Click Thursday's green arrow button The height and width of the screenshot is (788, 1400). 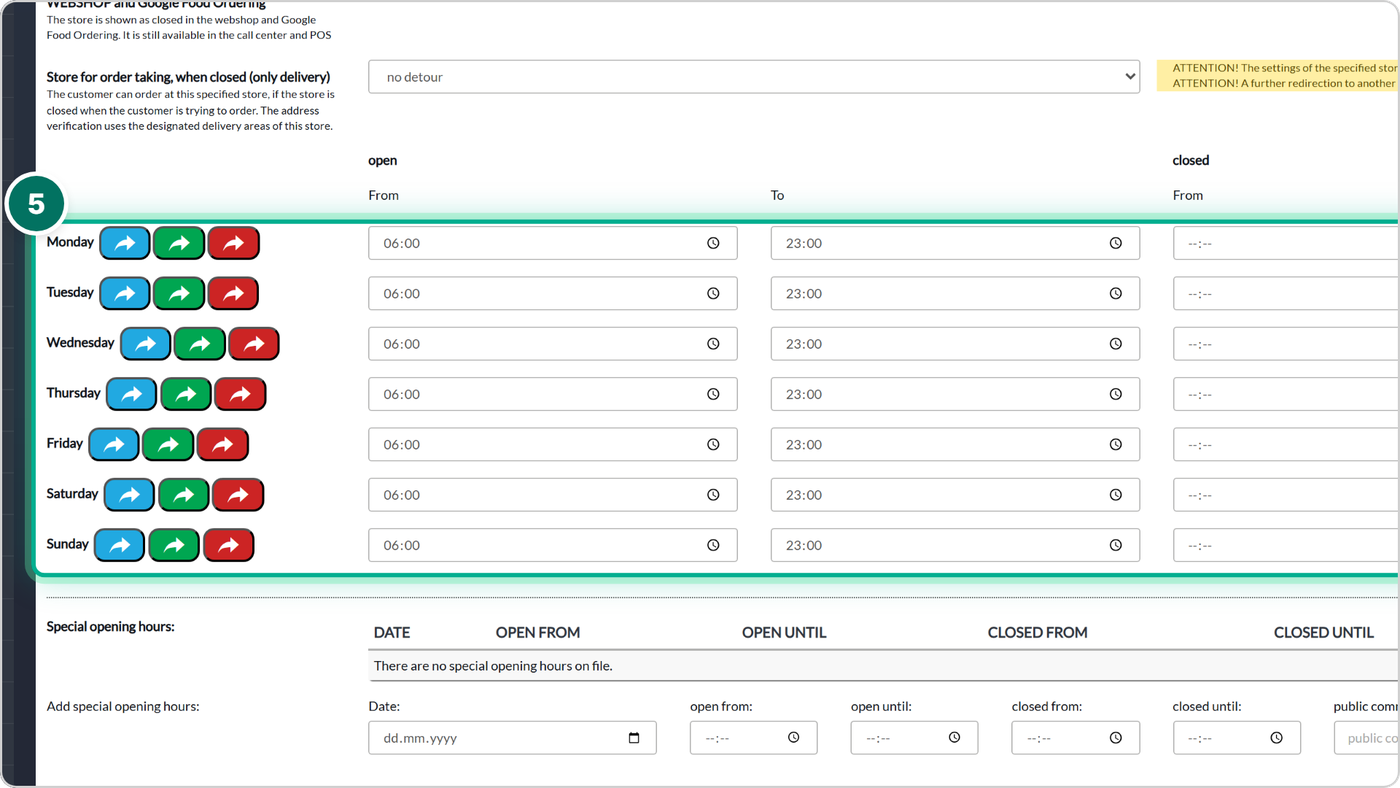186,394
